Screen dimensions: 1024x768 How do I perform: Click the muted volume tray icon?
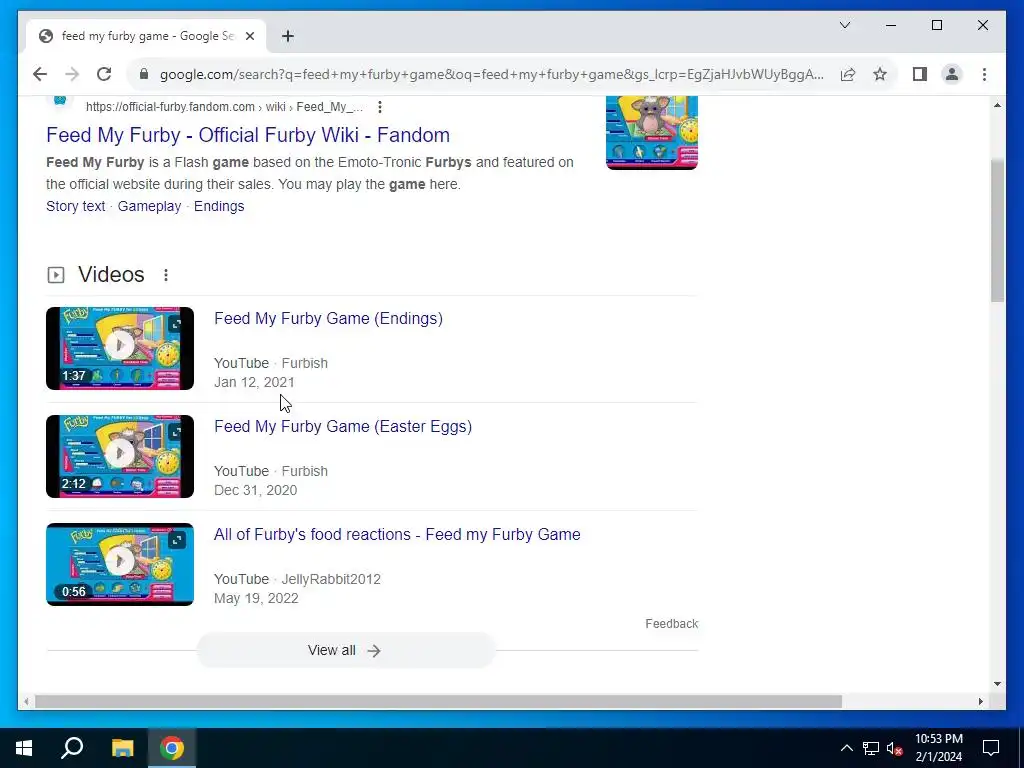[894, 748]
